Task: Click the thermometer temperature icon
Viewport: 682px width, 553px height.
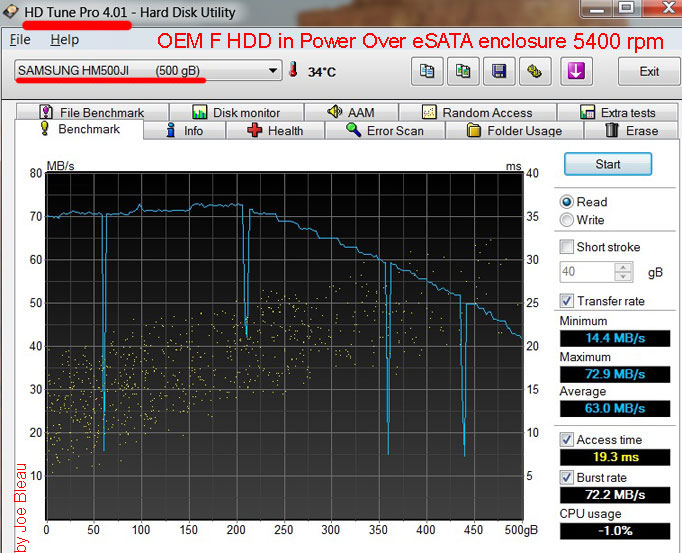Action: [x=294, y=72]
